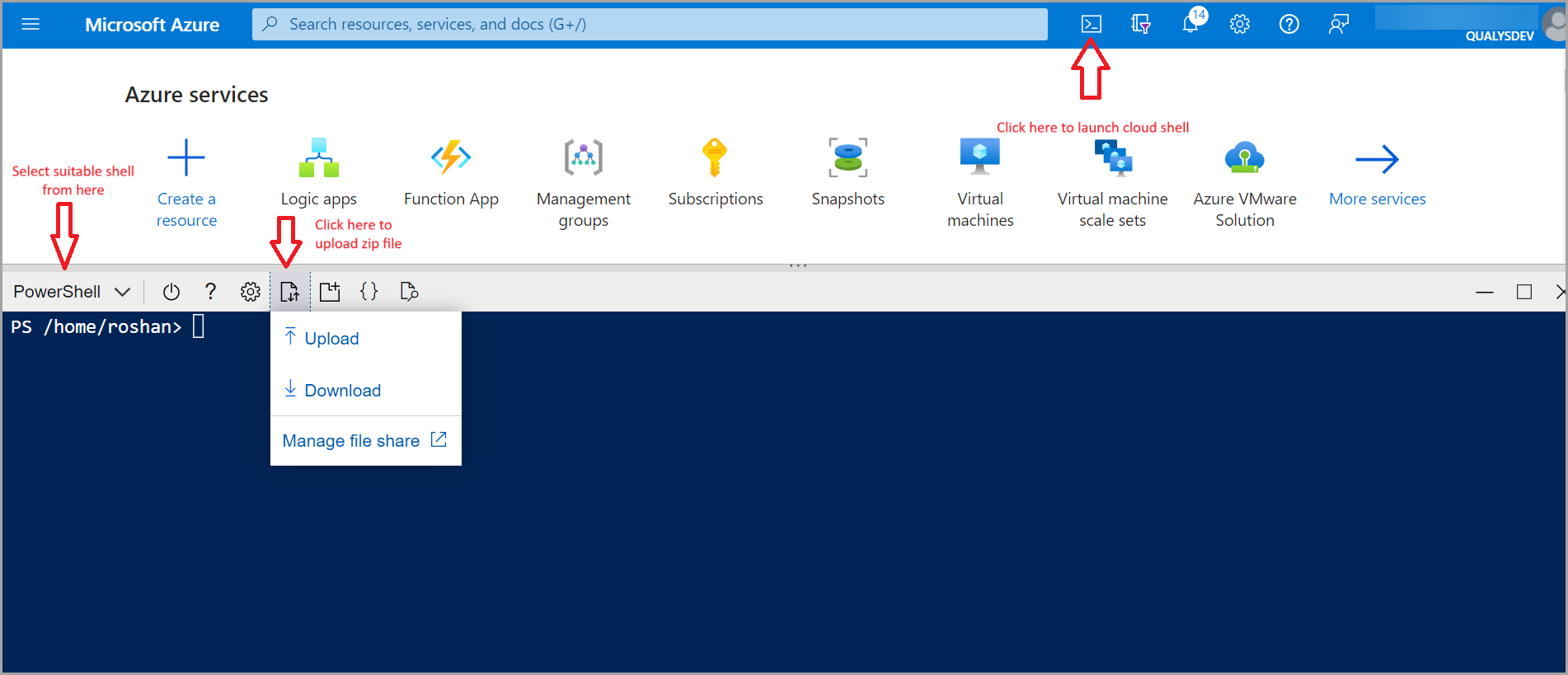Click the Snapshots label
The width and height of the screenshot is (1568, 675).
point(847,199)
